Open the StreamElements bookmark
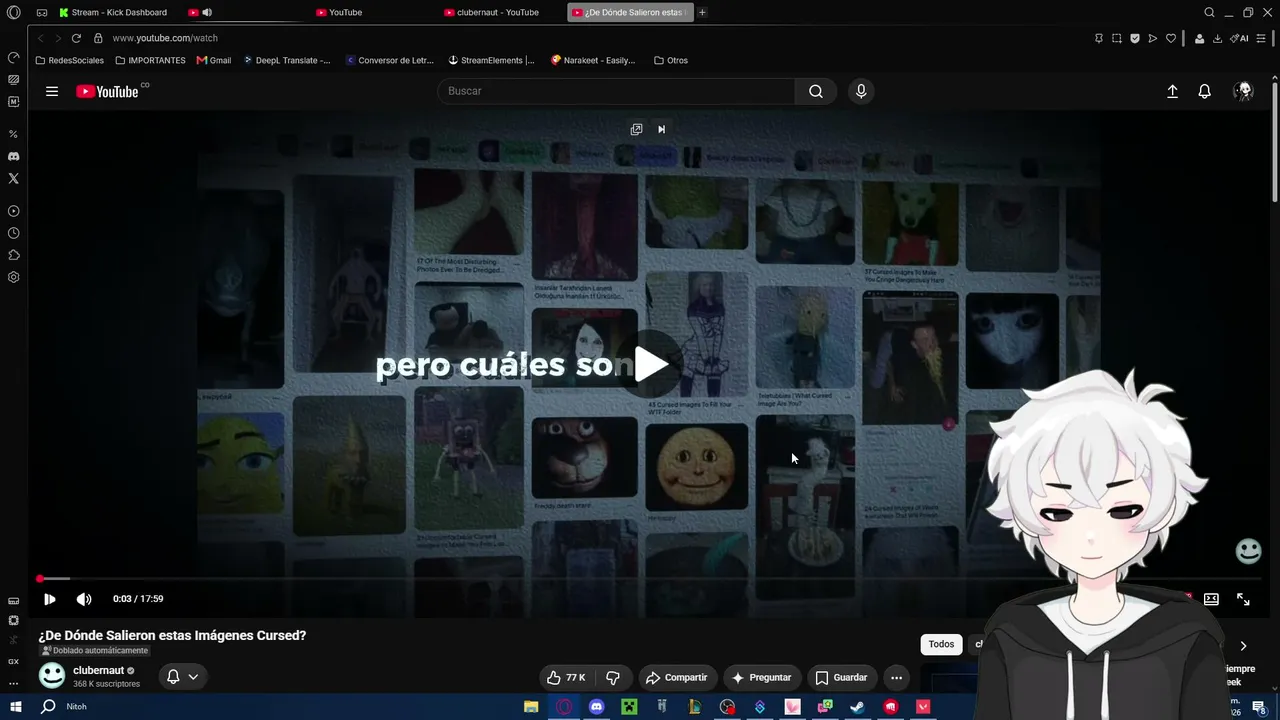This screenshot has width=1280, height=720. point(491,60)
